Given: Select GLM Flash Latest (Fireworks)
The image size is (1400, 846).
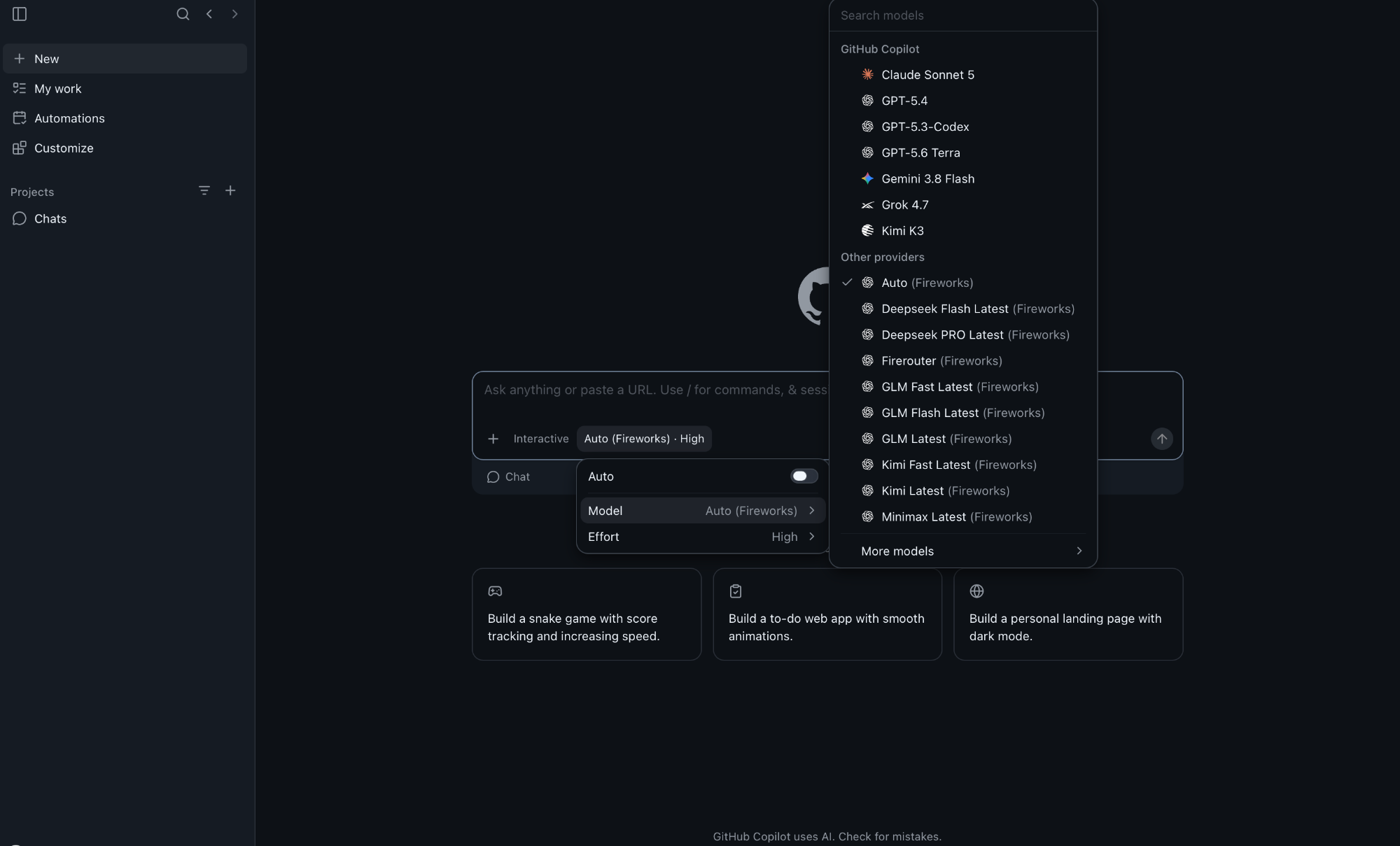Looking at the screenshot, I should coord(963,413).
